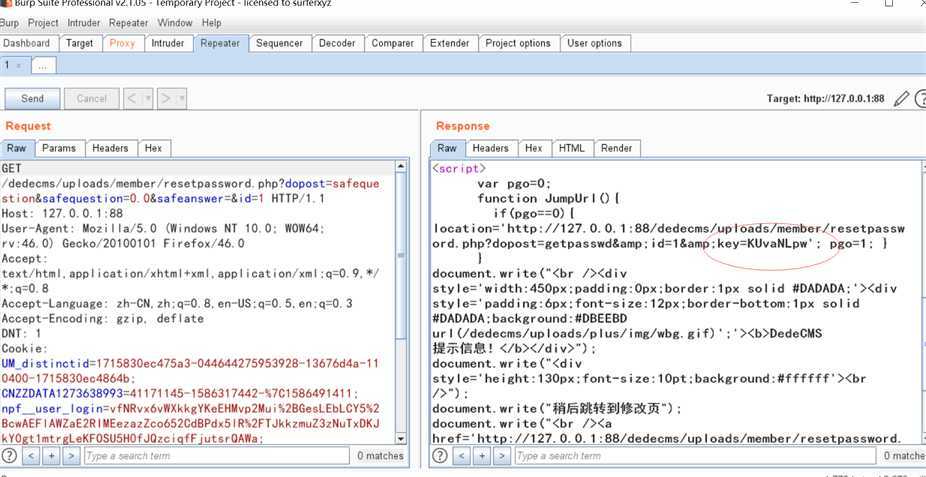Click the Burp Suite app icon in title bar
The height and width of the screenshot is (477, 926).
tap(5, 3)
